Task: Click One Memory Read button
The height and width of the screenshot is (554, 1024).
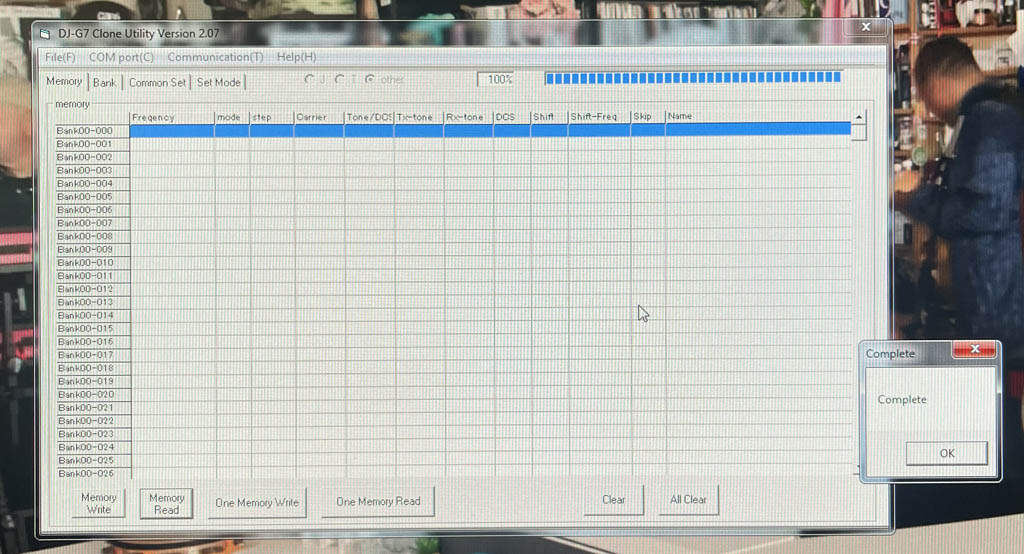Action: click(x=378, y=501)
